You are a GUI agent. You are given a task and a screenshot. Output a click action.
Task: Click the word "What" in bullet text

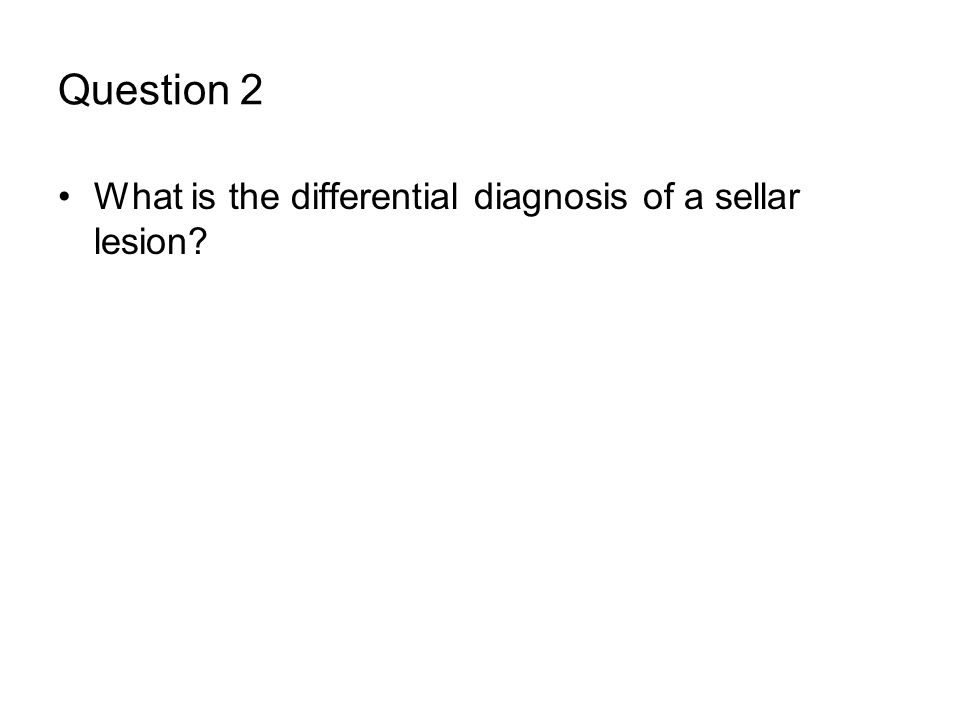138,197
